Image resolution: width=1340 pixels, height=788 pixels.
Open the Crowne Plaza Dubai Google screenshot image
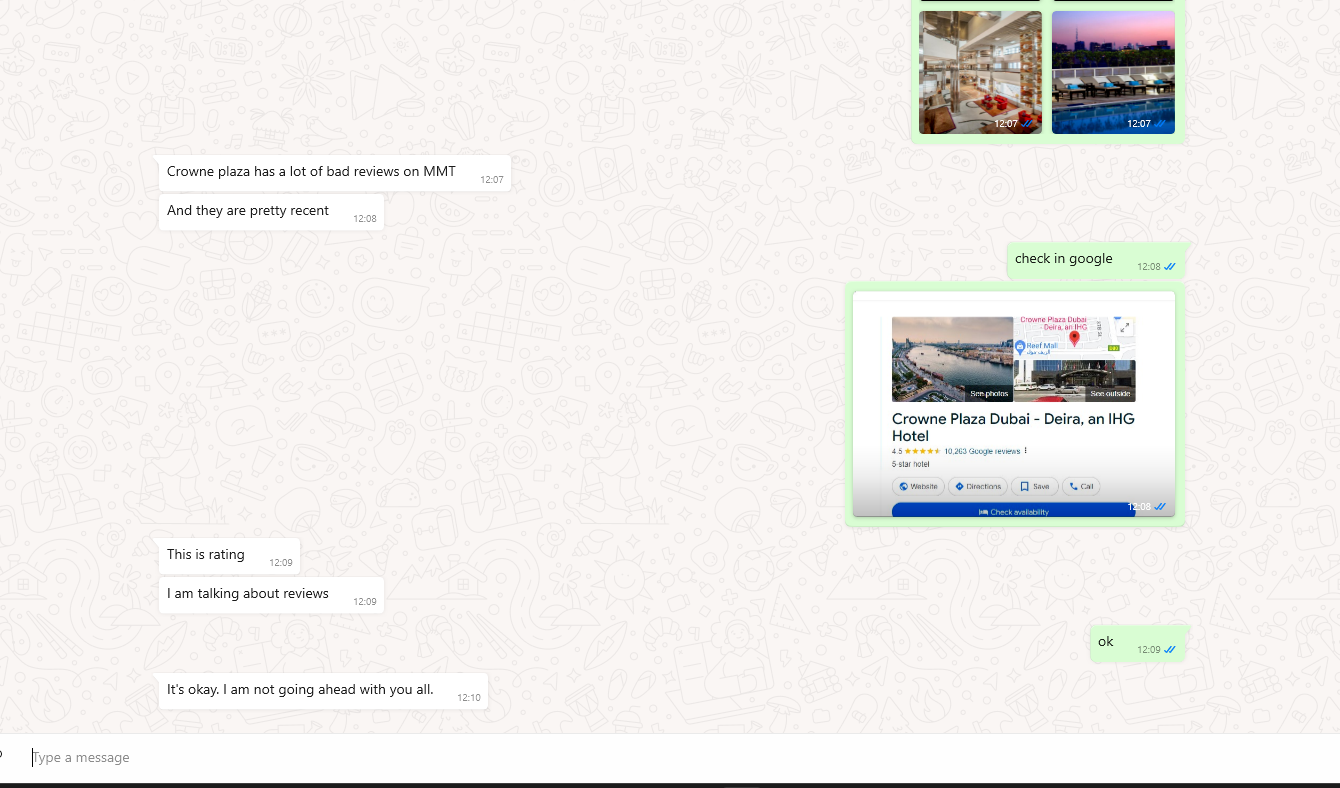click(1014, 404)
